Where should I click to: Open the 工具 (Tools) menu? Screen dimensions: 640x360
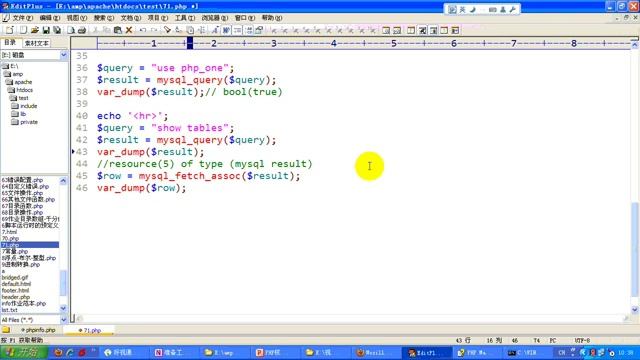(x=184, y=18)
